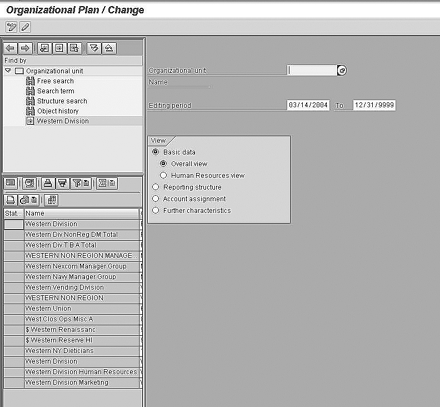The width and height of the screenshot is (440, 407).
Task: Open Object history in the search tree
Action: 58,111
